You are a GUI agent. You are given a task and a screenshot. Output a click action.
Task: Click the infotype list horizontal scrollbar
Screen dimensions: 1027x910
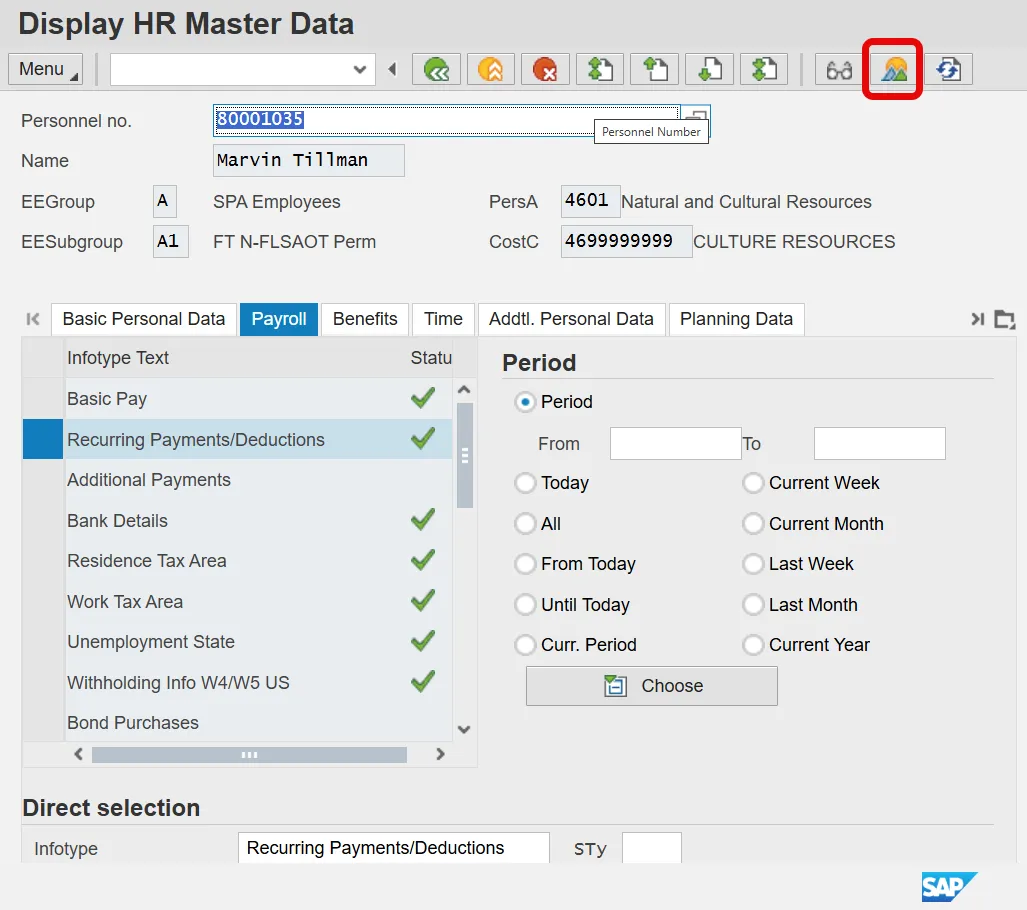[x=249, y=755]
